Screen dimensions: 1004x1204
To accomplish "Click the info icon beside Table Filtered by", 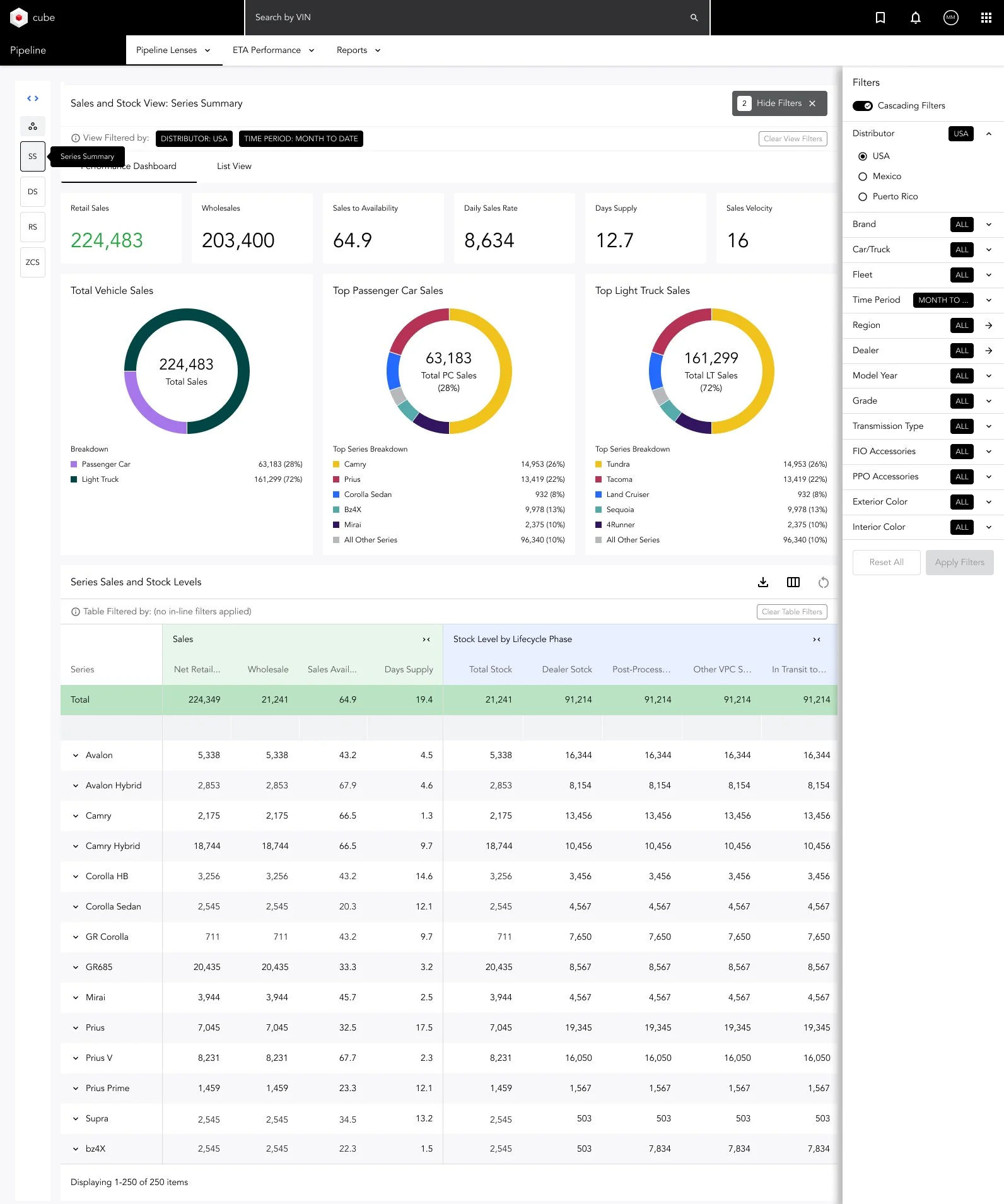I will pos(76,612).
